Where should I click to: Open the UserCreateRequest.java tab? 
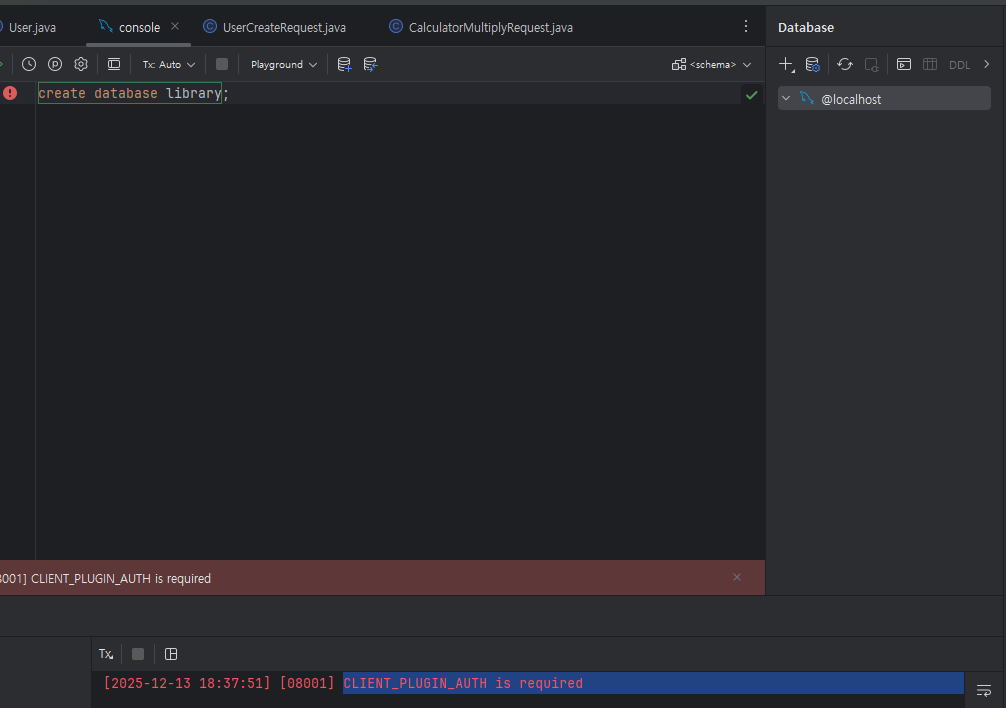tap(275, 28)
